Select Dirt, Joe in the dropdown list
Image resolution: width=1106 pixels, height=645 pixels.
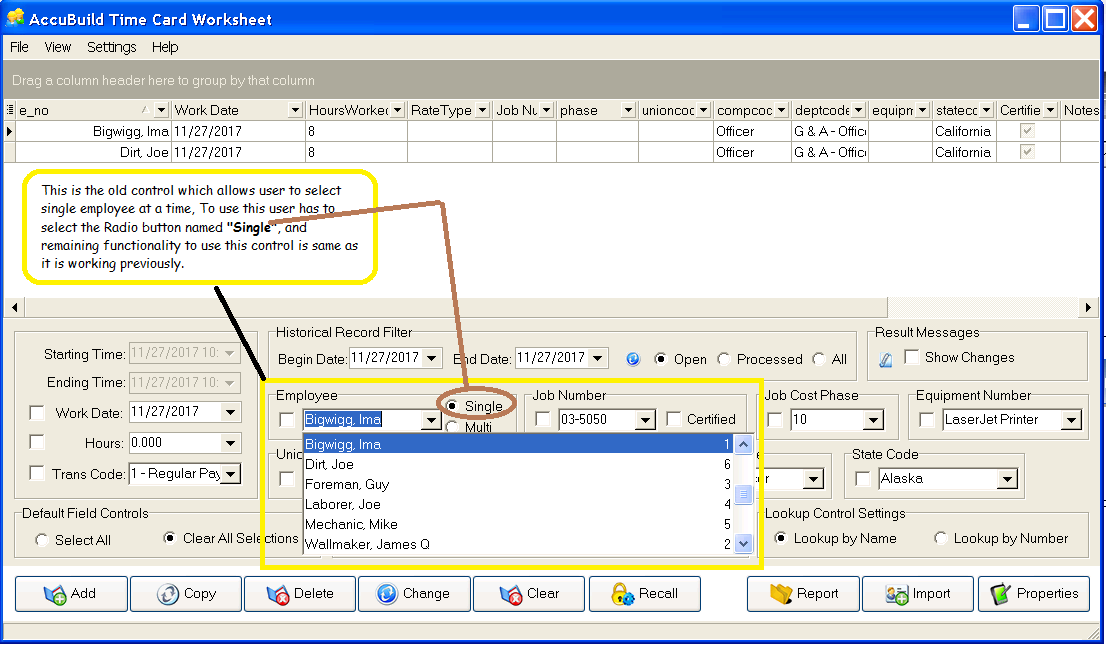point(518,464)
